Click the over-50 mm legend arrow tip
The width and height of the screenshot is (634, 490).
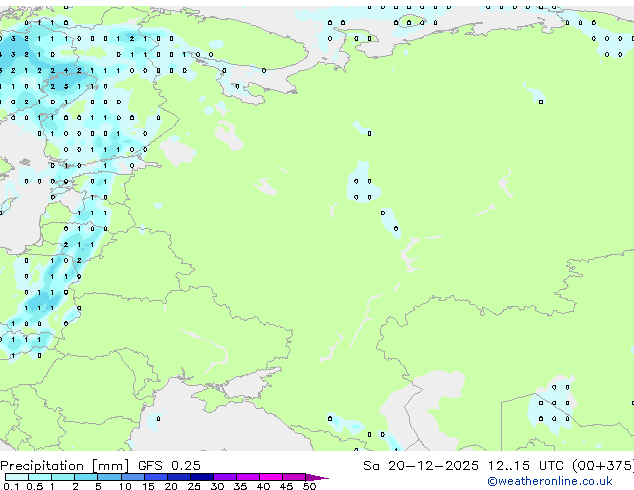coord(317,477)
